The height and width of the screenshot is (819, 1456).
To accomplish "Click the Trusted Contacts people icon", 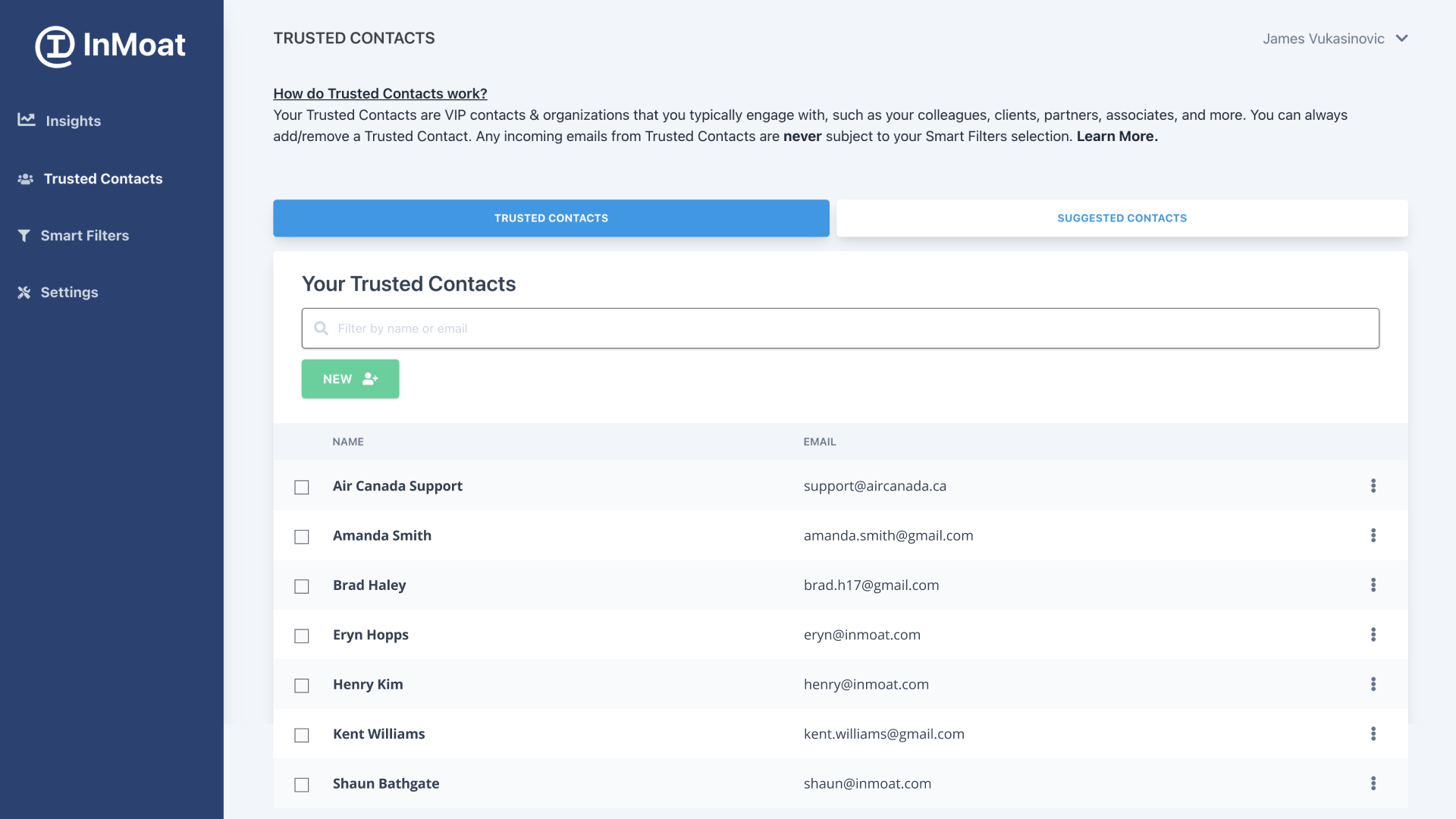I will [x=25, y=179].
